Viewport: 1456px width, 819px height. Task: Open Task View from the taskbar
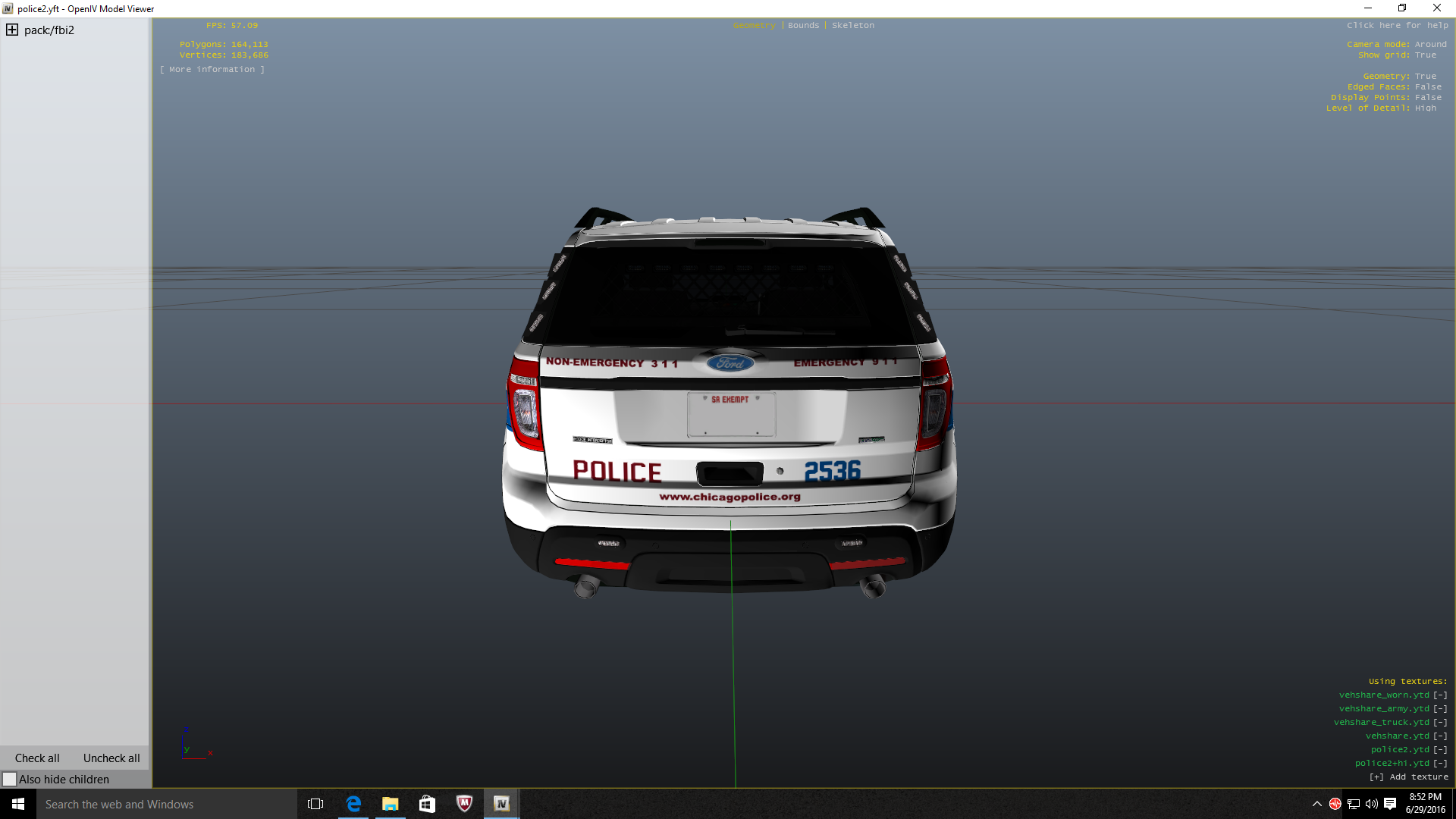315,804
